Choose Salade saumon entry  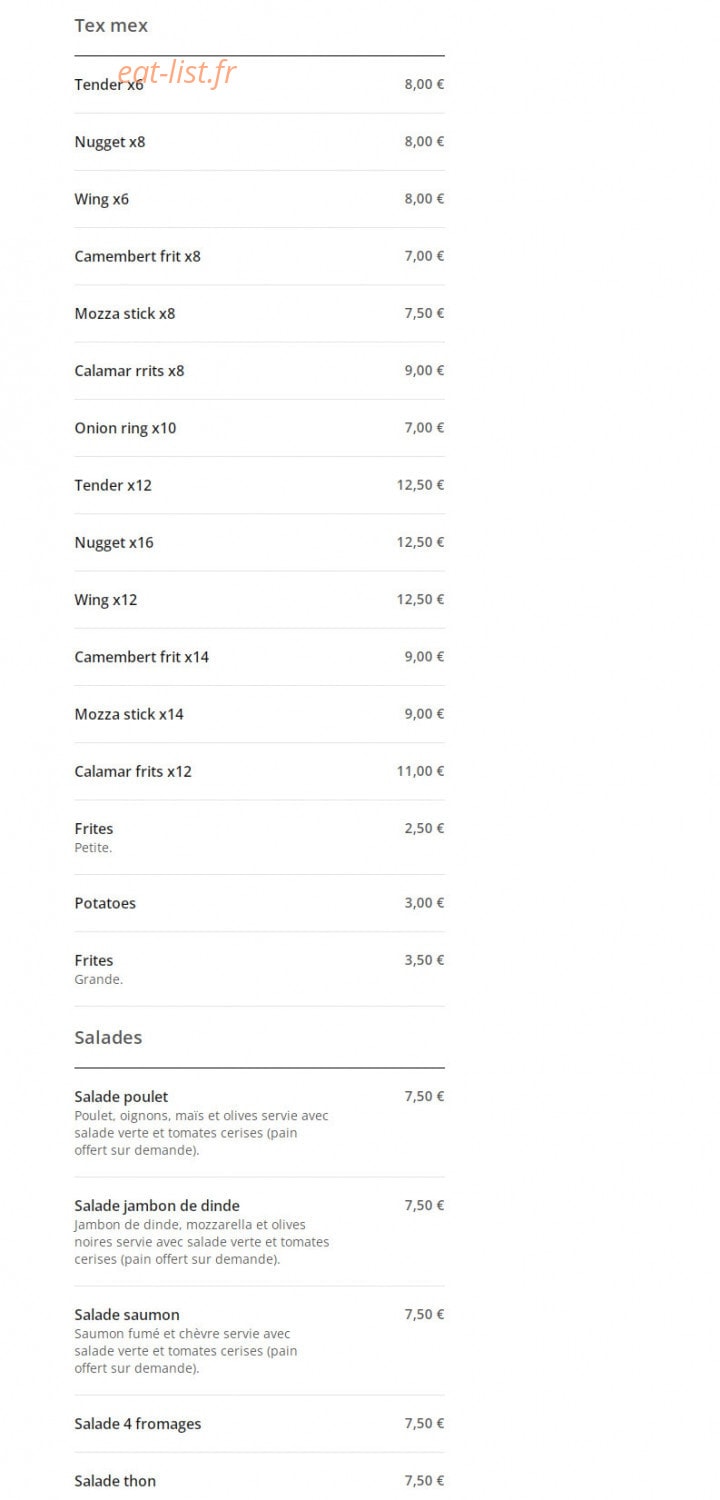pyautogui.click(x=259, y=1341)
